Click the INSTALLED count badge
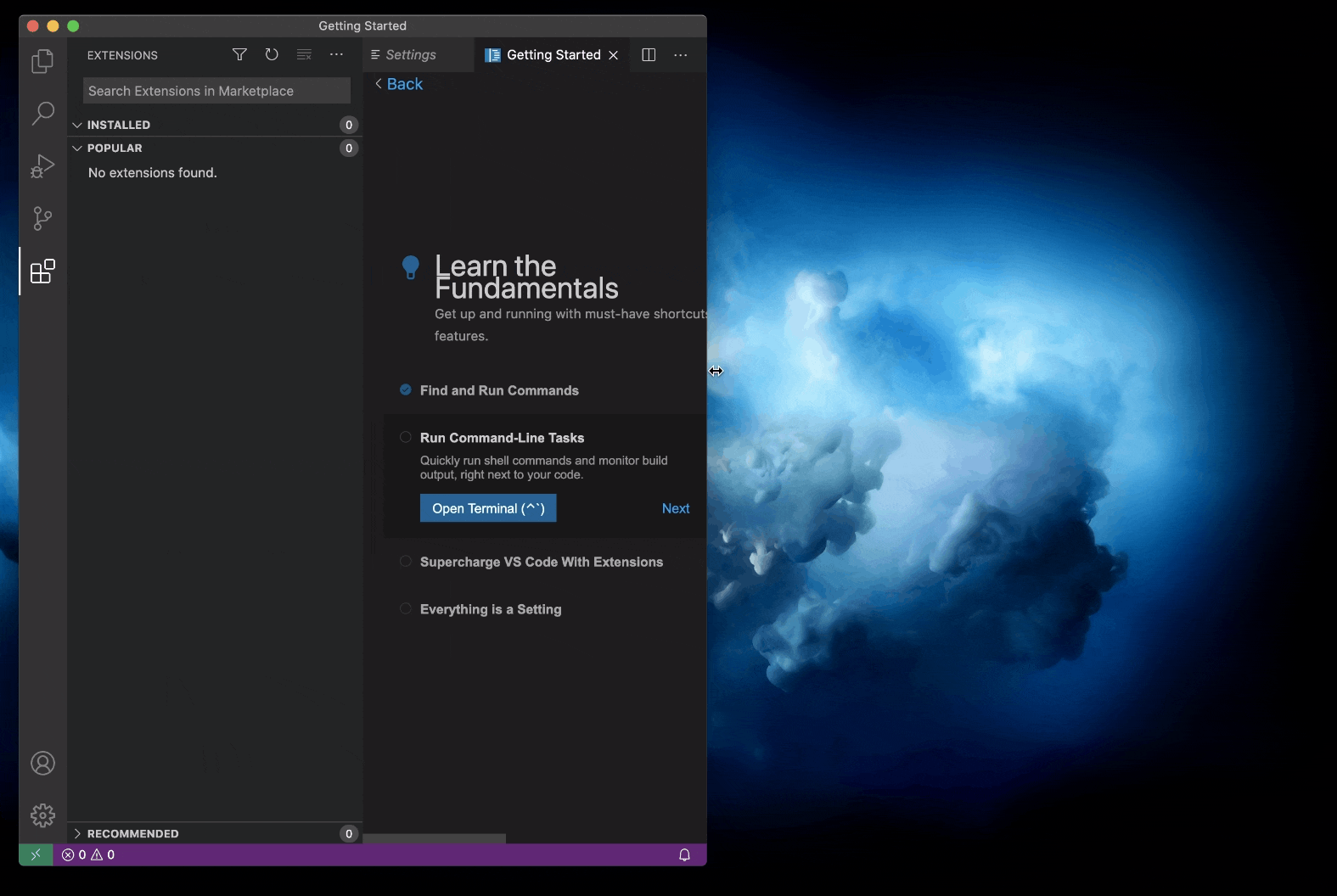 click(349, 125)
